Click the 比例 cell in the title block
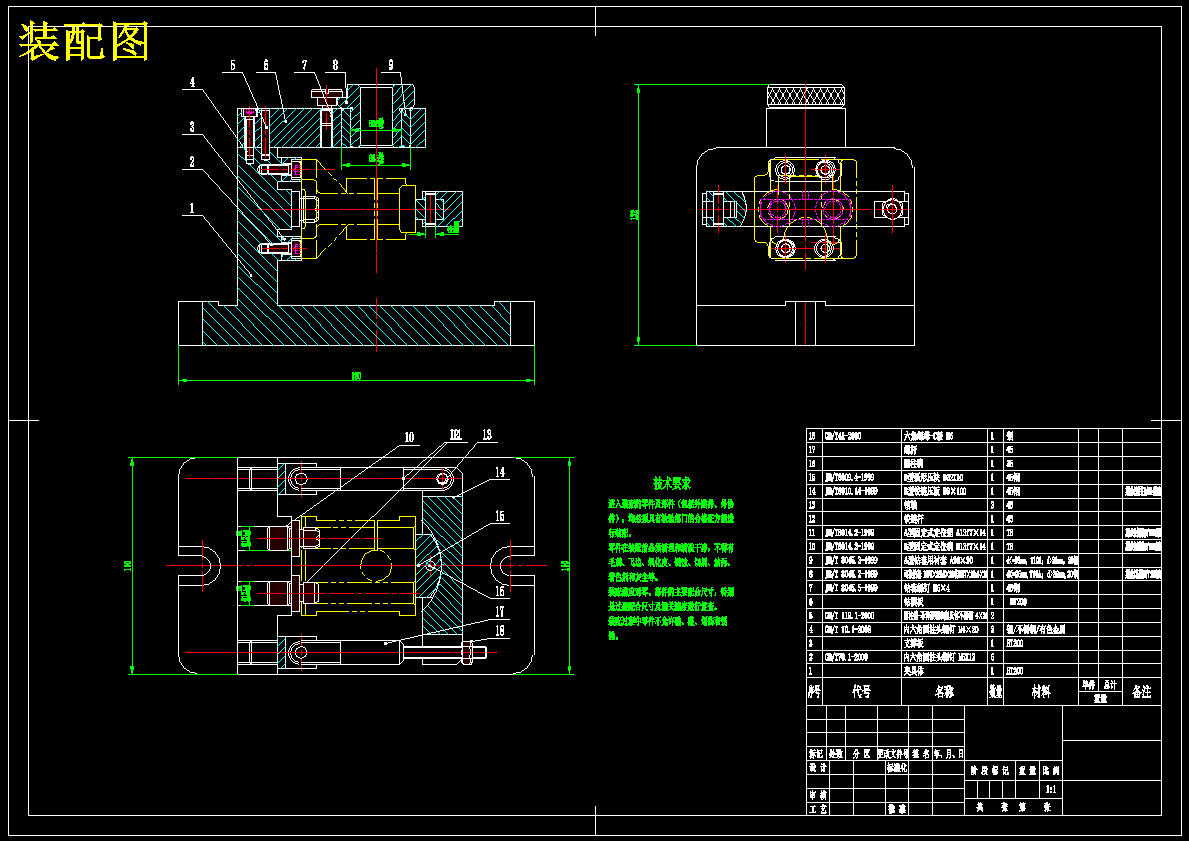The image size is (1189, 841). pos(1051,770)
